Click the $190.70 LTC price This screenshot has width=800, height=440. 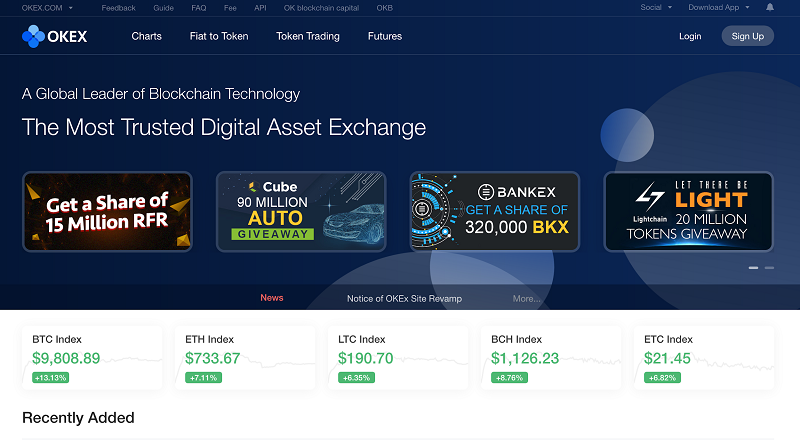point(365,358)
